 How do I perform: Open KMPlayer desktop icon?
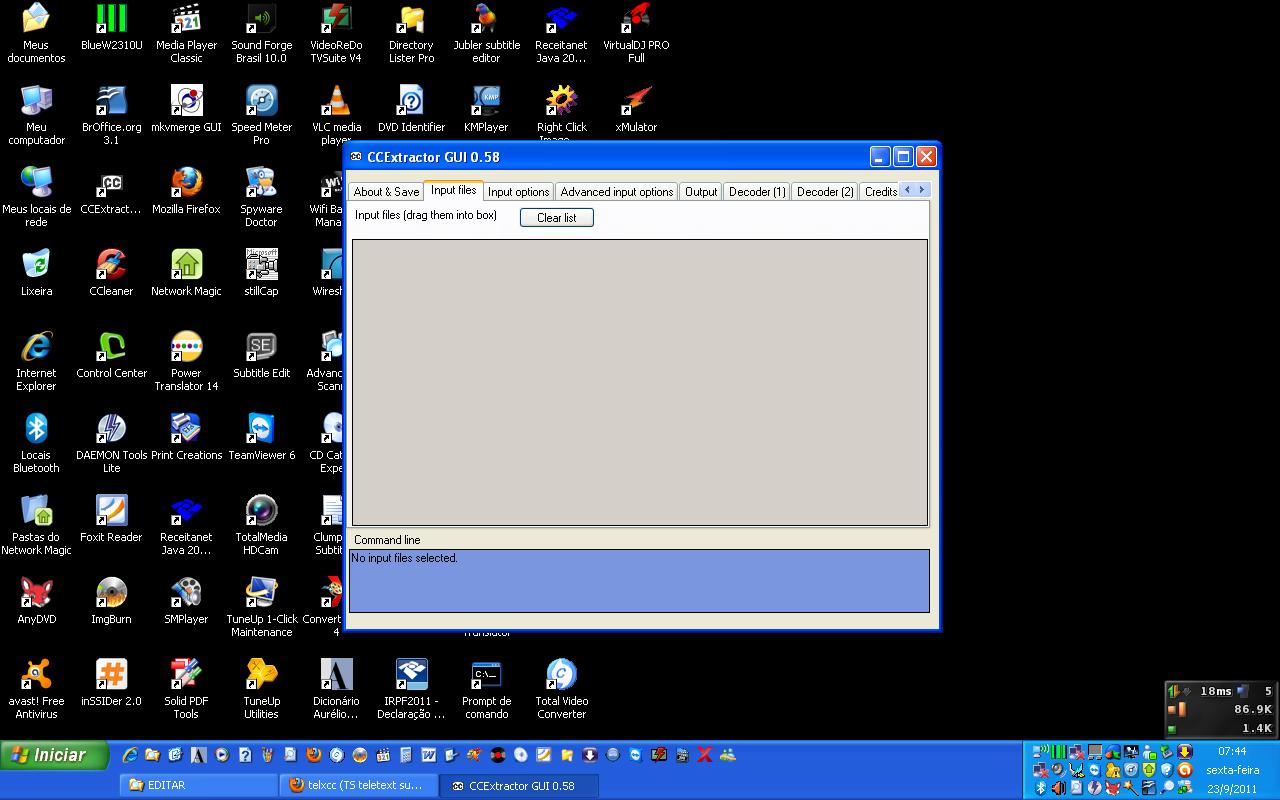[486, 109]
